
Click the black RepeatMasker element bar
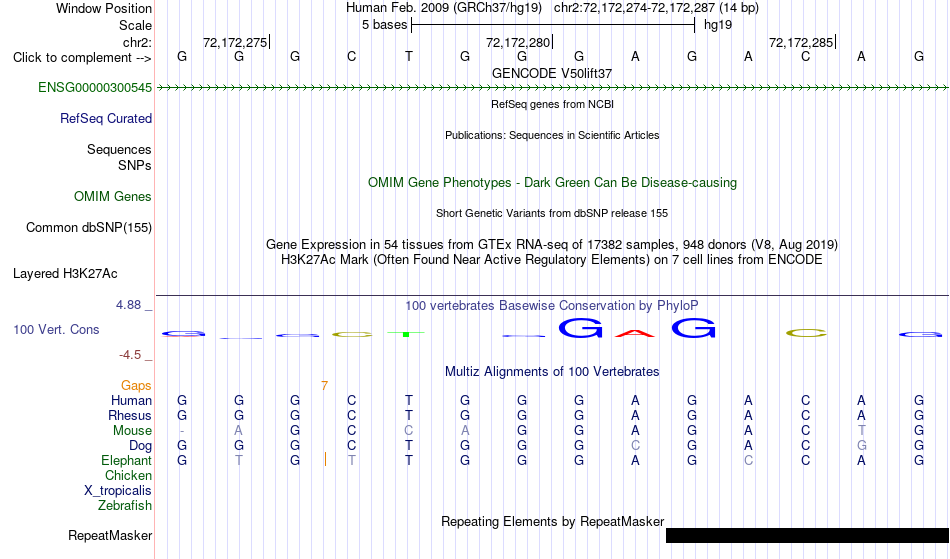[807, 535]
